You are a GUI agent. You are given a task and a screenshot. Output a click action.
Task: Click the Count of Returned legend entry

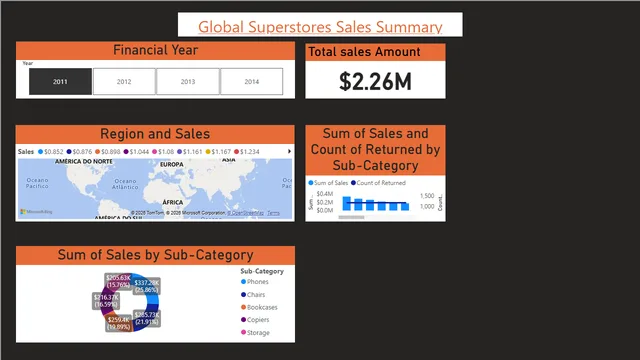378,183
